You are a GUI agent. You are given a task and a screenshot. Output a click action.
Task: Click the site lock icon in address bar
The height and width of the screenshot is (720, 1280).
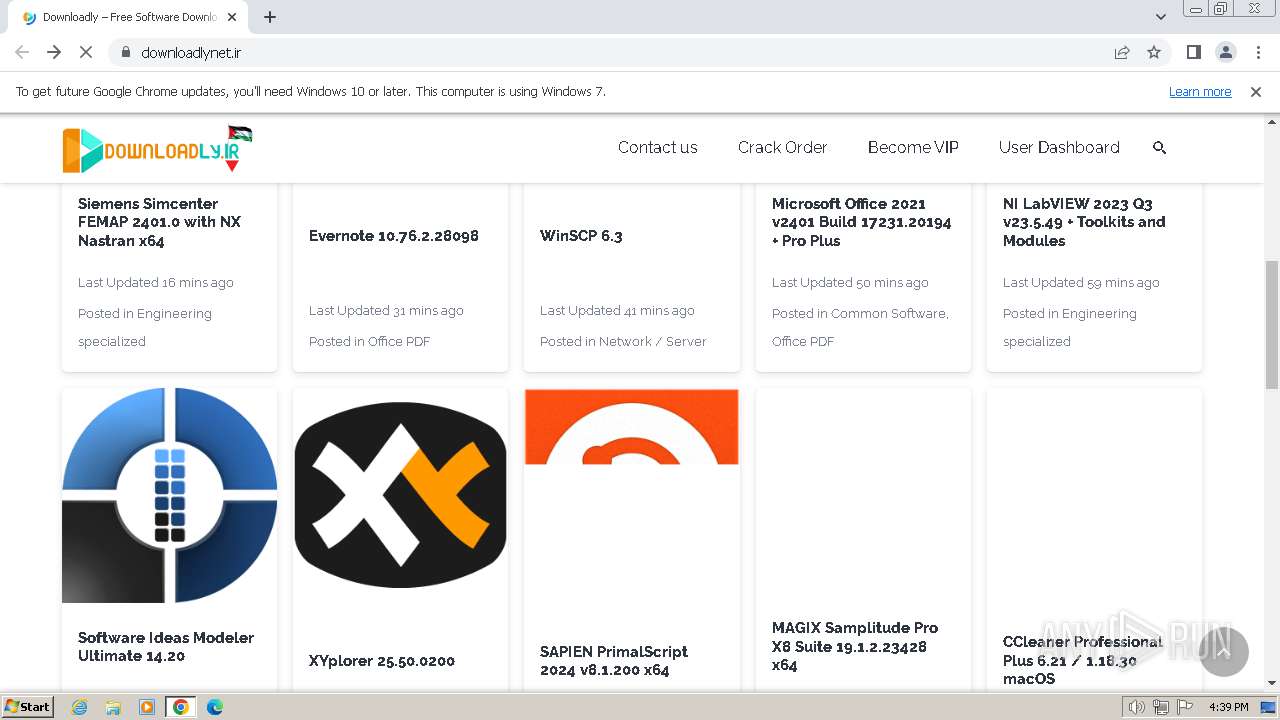[125, 52]
